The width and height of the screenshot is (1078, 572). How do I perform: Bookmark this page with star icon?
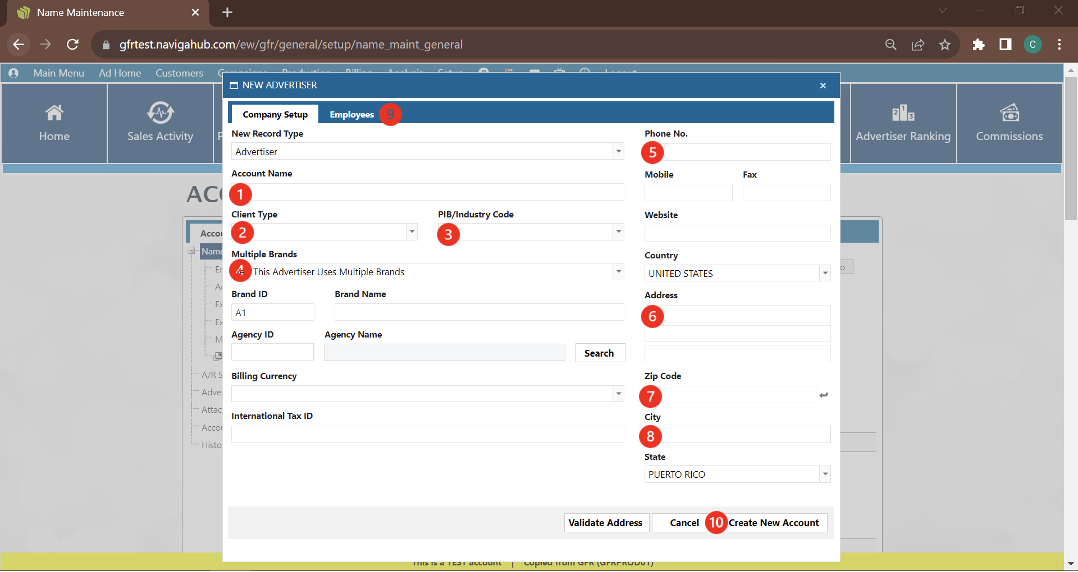click(944, 44)
